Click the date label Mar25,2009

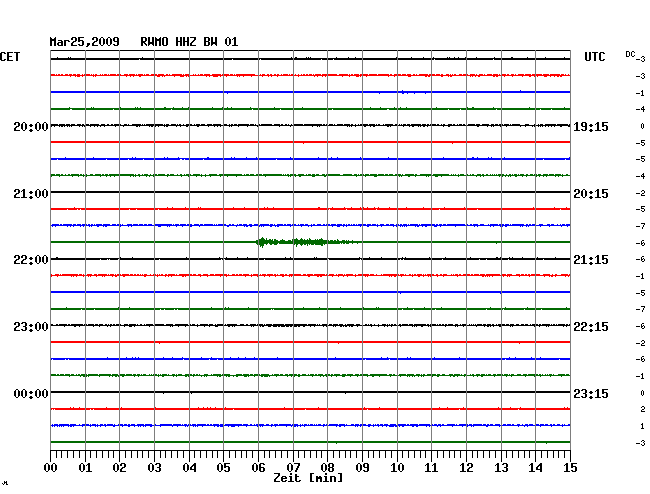coord(85,42)
